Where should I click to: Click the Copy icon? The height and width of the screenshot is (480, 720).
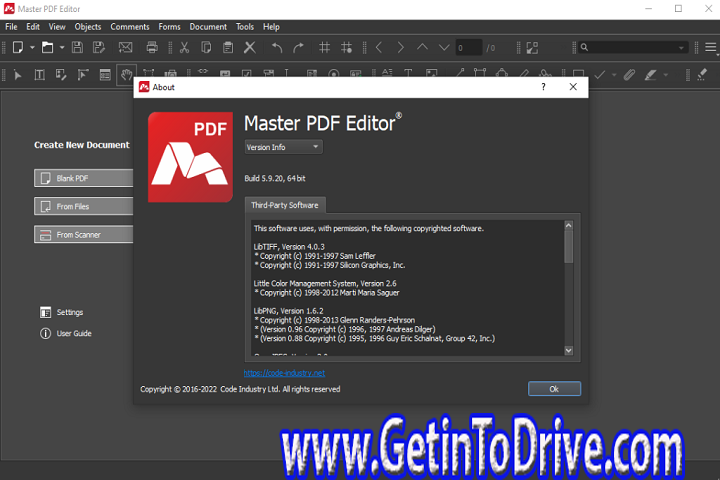(206, 47)
